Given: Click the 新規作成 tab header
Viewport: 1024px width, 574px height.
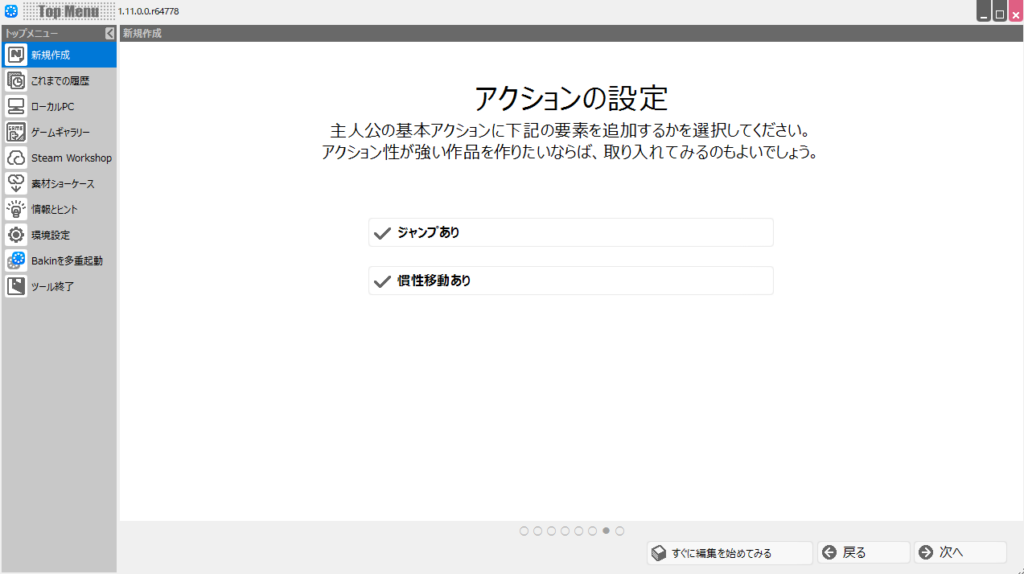Looking at the screenshot, I should [142, 33].
